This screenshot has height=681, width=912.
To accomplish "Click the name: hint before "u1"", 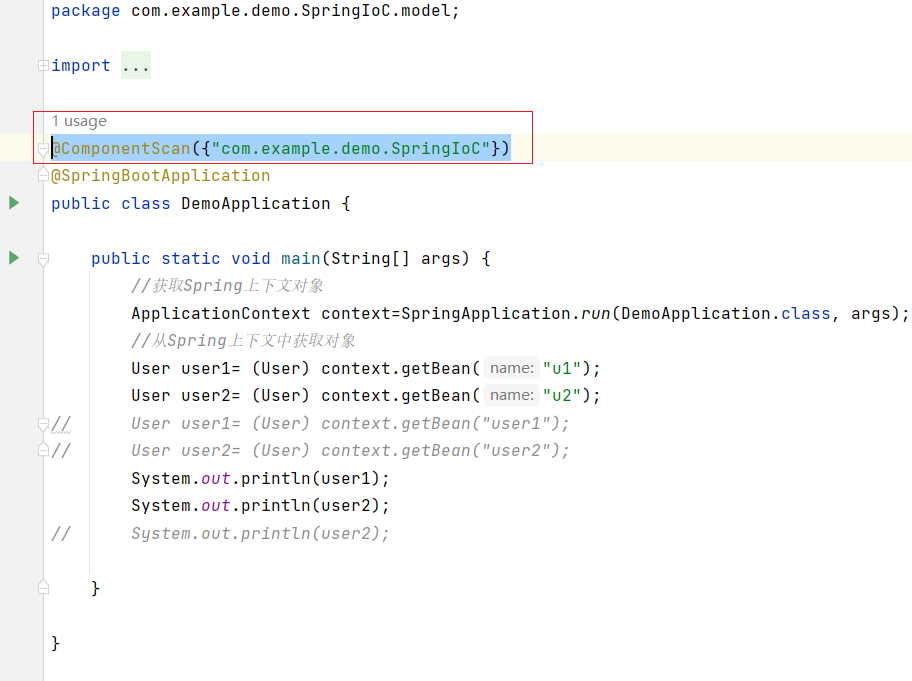I will tap(511, 368).
